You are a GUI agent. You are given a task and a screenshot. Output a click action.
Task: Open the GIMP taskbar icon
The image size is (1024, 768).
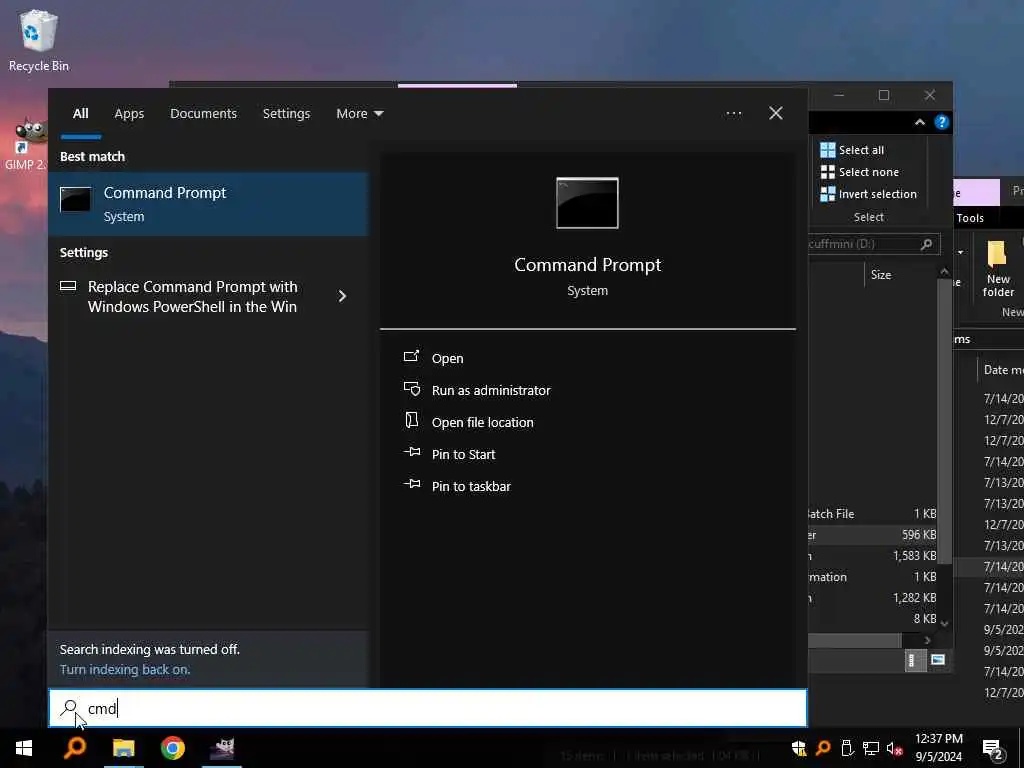(x=222, y=748)
